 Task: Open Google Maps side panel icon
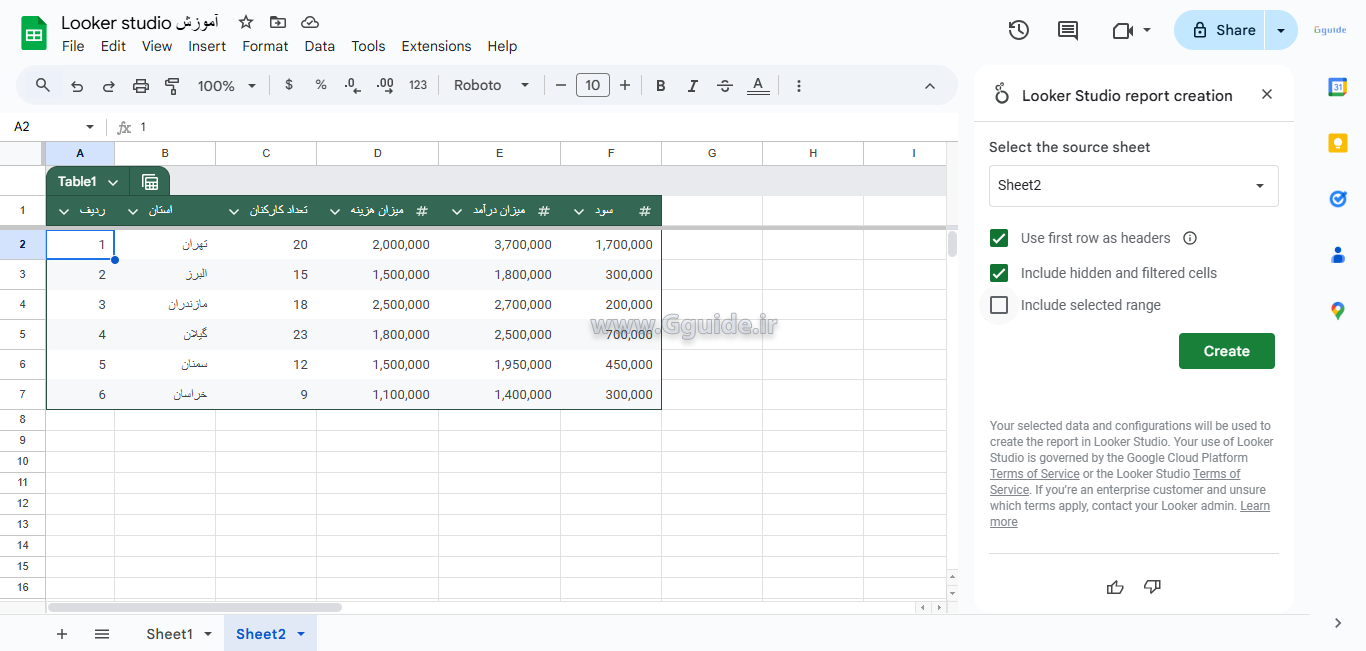pos(1337,311)
